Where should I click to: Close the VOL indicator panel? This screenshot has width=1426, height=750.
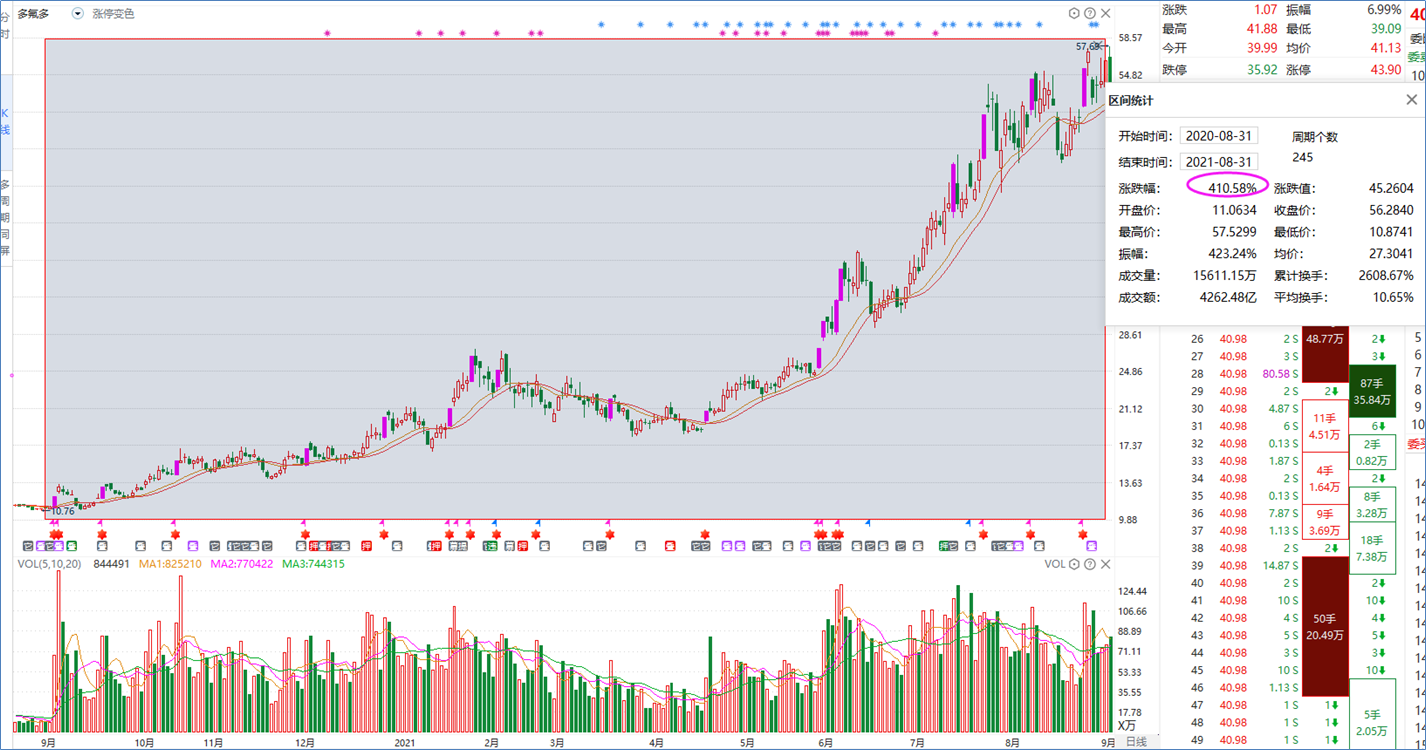1105,564
